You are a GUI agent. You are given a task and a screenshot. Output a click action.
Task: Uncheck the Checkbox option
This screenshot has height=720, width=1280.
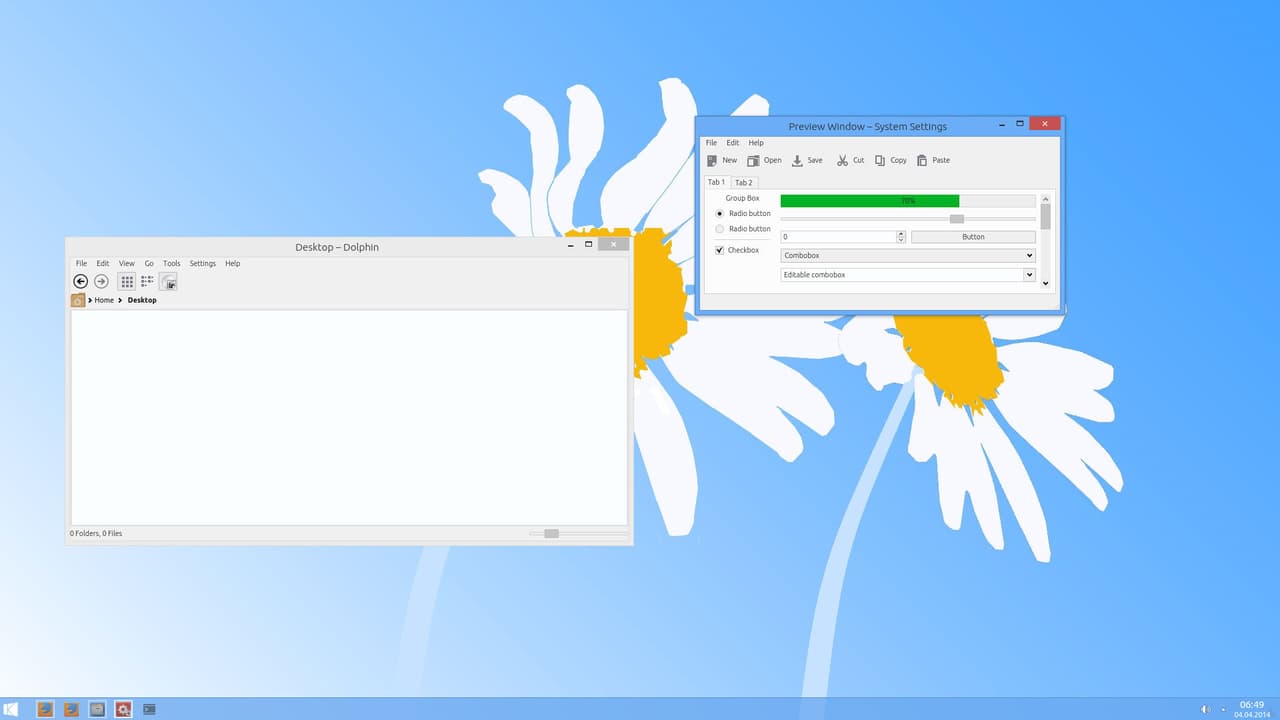[x=720, y=250]
